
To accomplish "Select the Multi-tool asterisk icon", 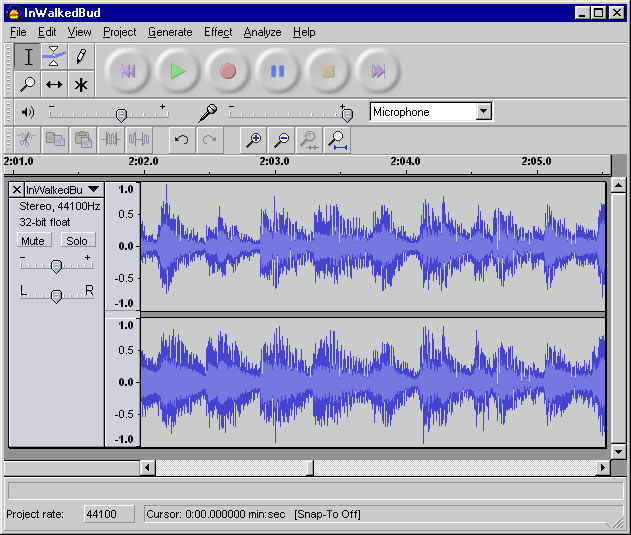I will [81, 84].
